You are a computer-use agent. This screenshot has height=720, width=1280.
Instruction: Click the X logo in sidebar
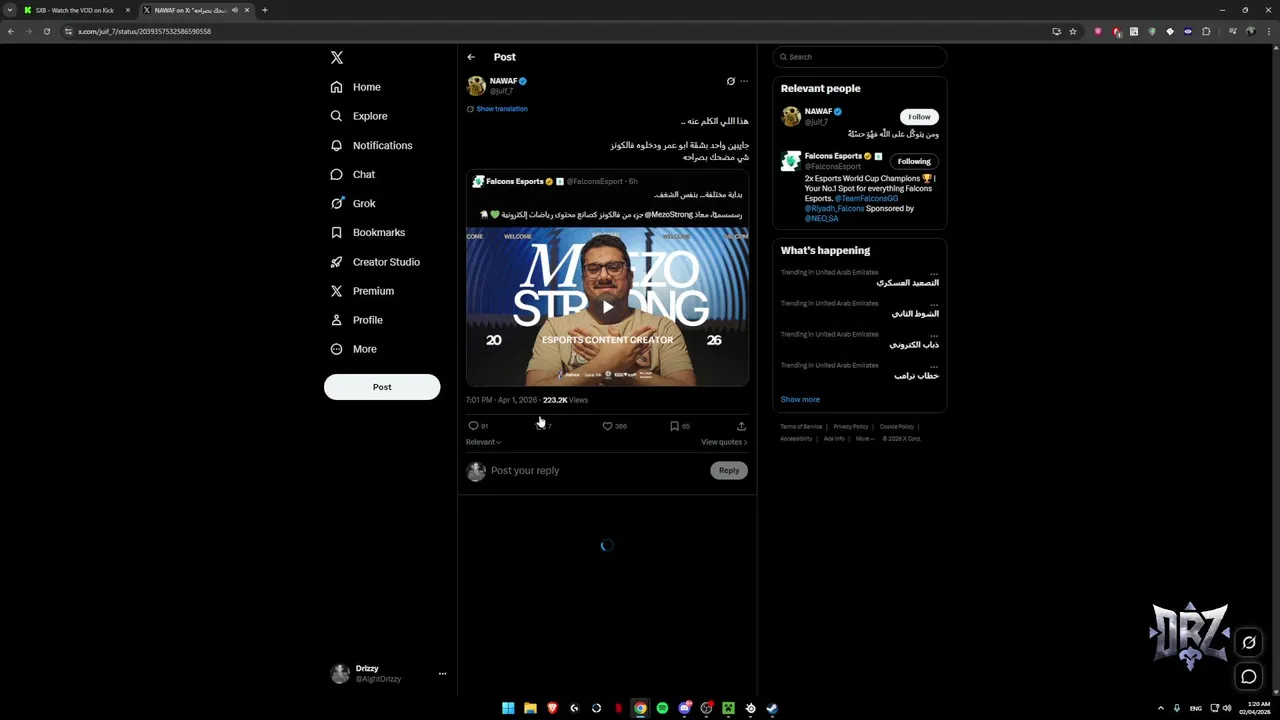(x=337, y=58)
